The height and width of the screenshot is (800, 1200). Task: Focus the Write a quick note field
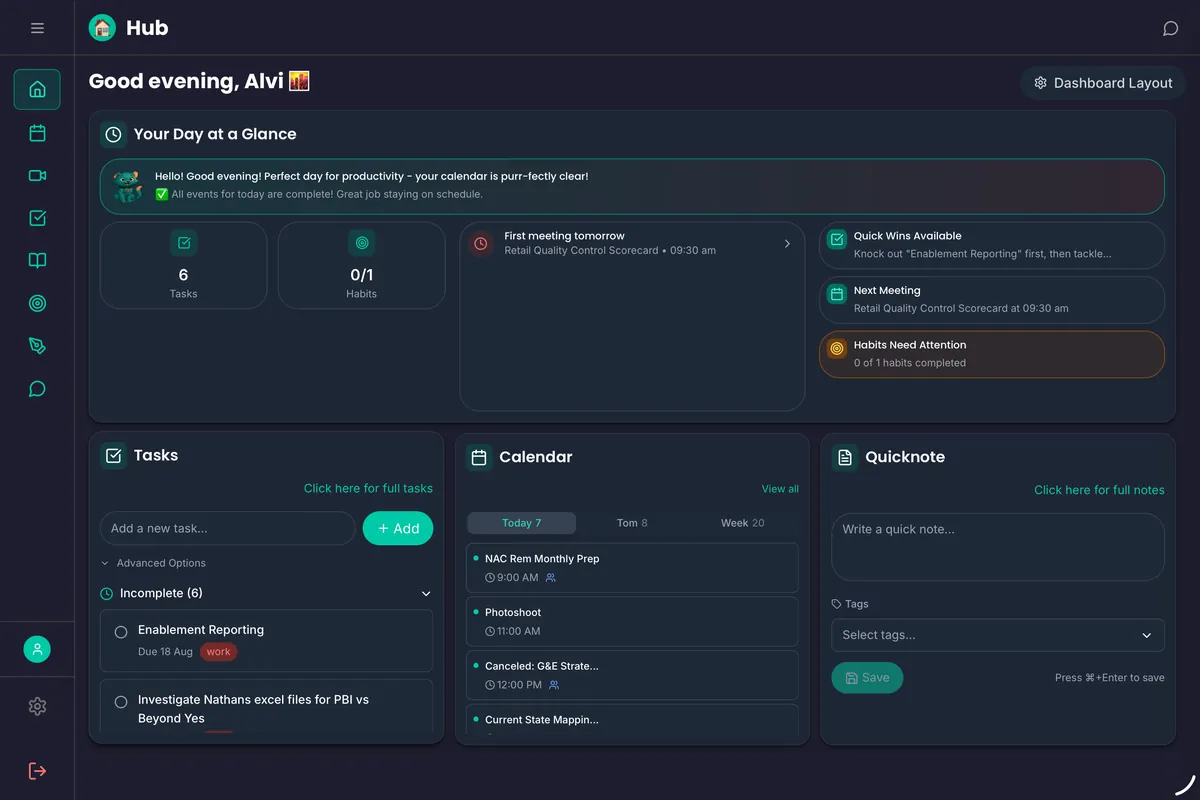(998, 547)
